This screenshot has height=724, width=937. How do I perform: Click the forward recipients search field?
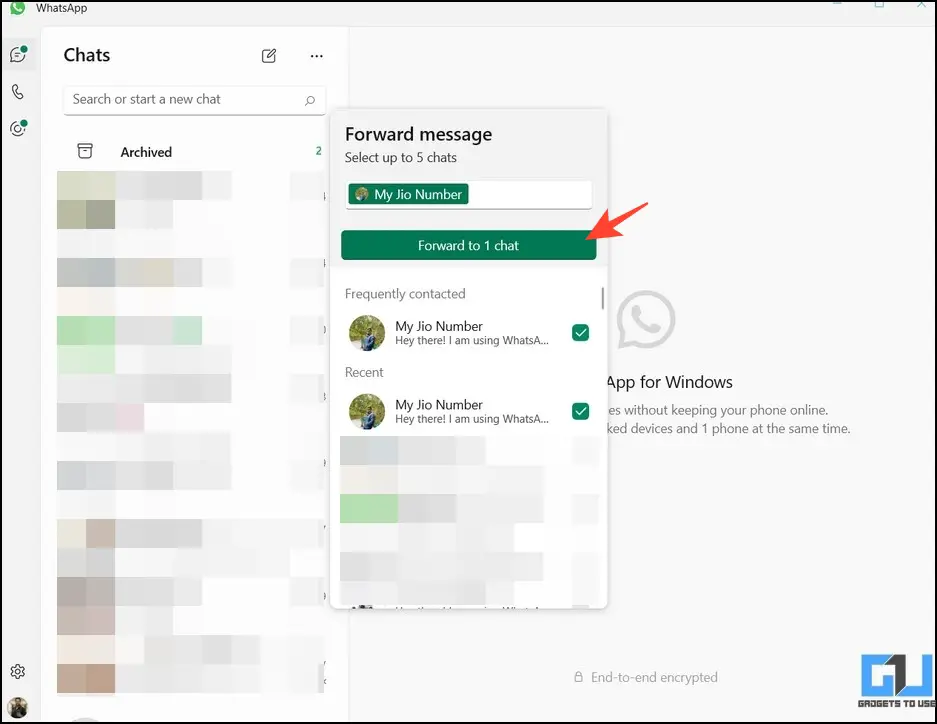coord(468,195)
